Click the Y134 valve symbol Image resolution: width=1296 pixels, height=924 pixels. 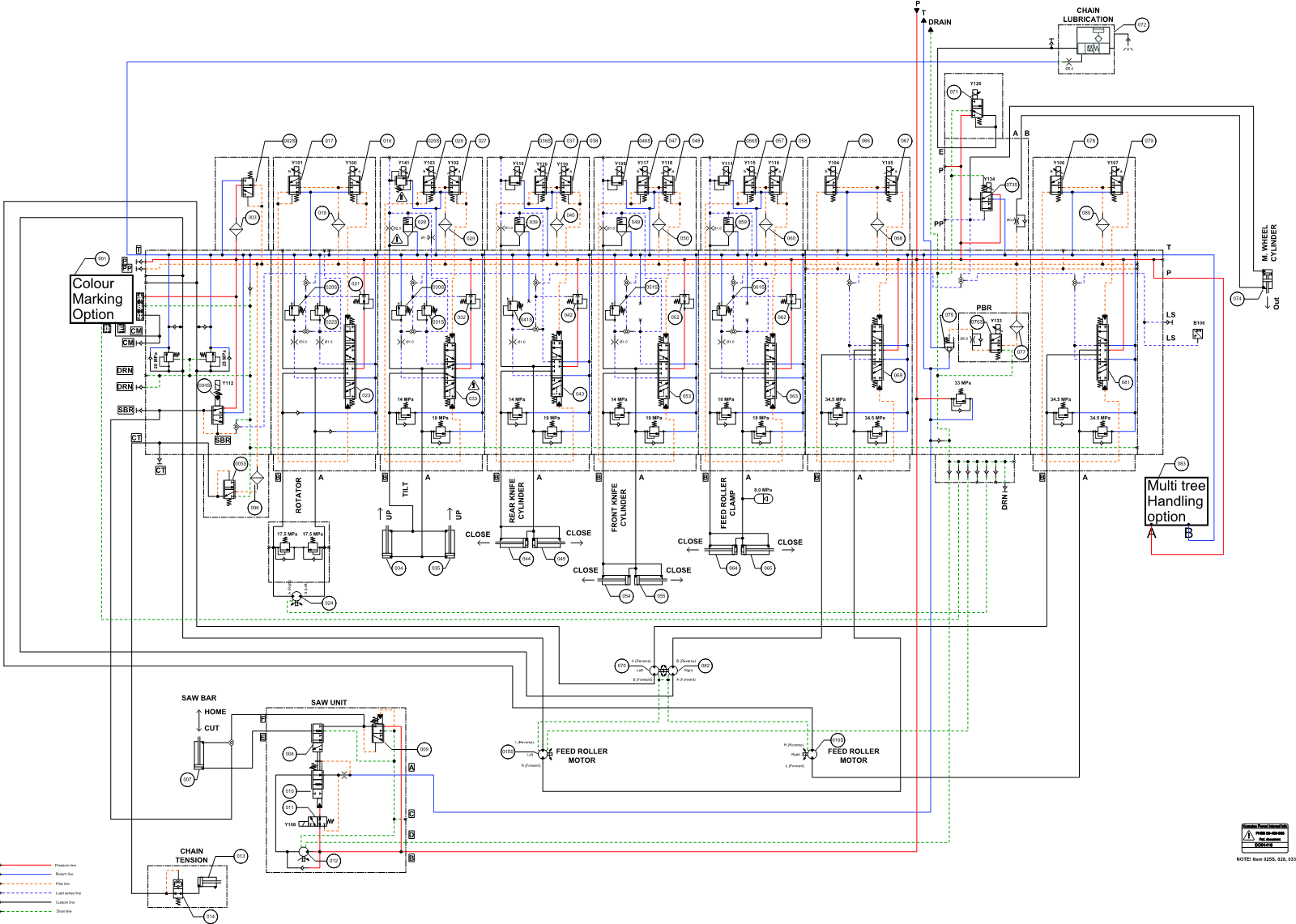click(x=987, y=197)
